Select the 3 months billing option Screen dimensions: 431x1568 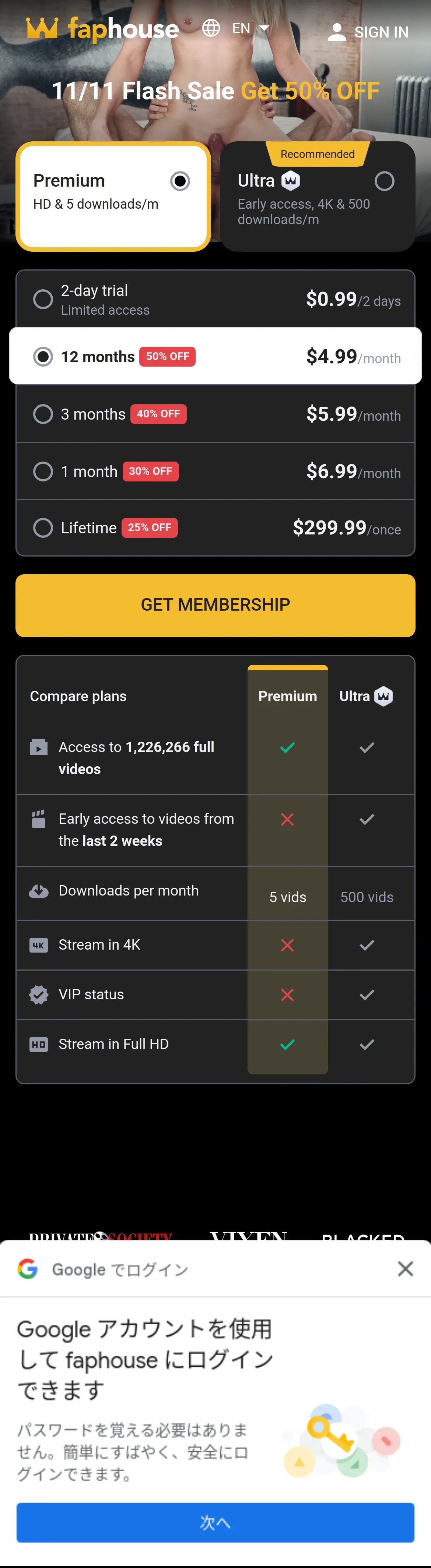click(43, 414)
